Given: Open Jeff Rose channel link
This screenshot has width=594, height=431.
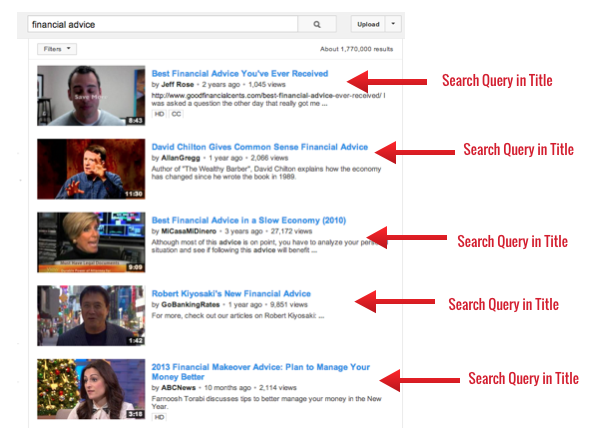Looking at the screenshot, I should pos(178,84).
